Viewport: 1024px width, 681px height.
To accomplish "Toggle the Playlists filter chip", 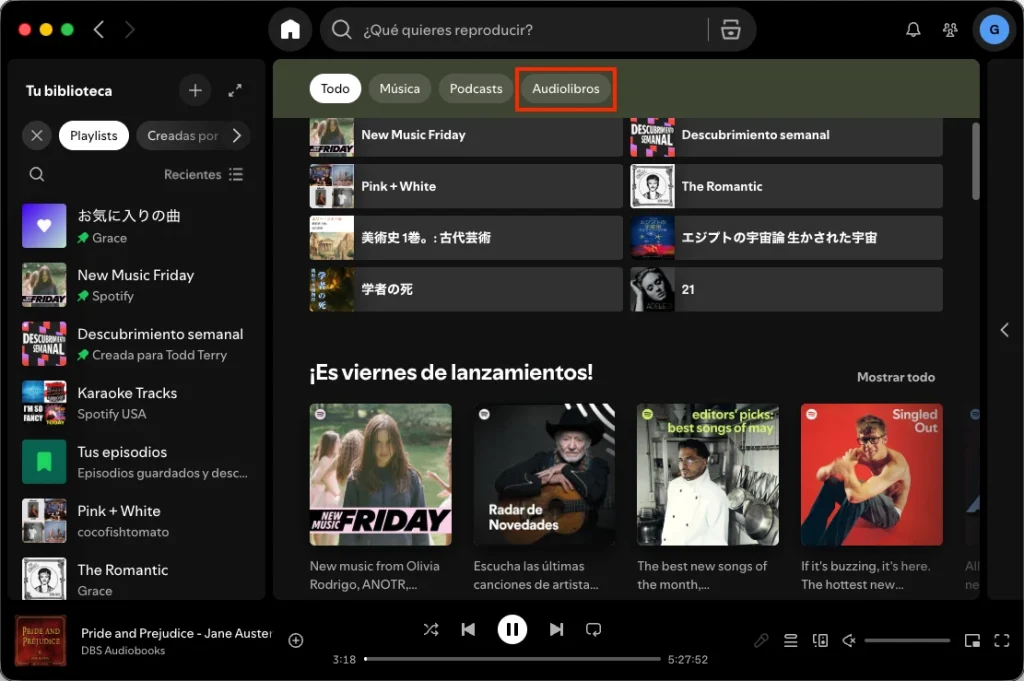I will tap(93, 135).
